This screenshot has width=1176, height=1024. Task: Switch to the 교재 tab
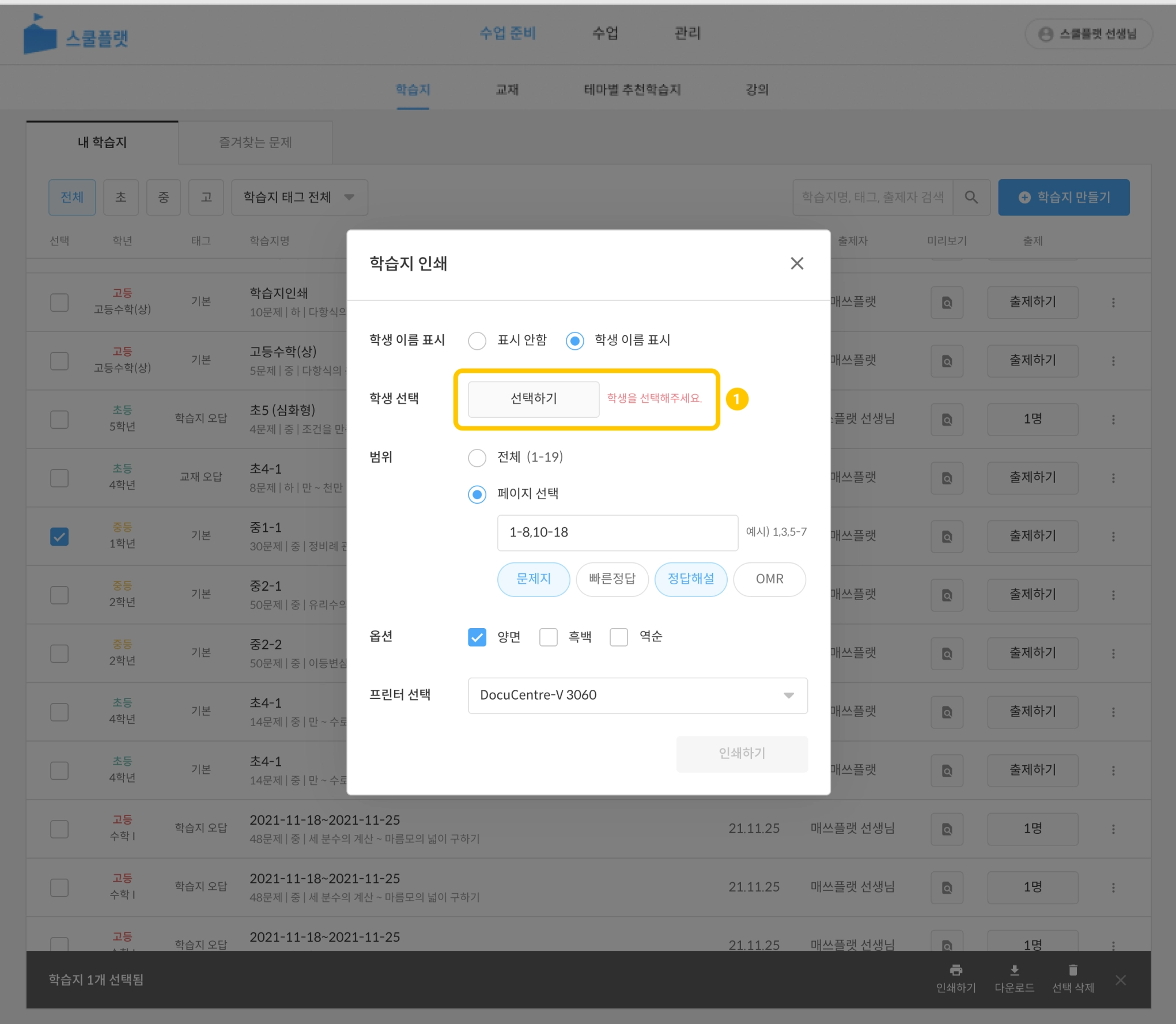[507, 90]
